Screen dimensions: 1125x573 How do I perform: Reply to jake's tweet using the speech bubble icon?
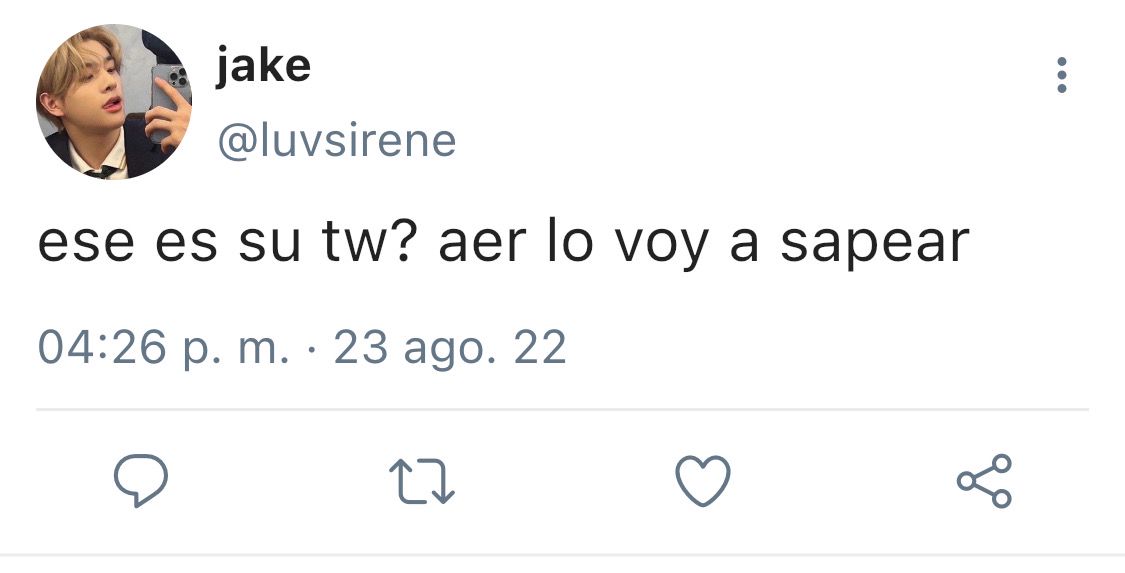pos(141,480)
